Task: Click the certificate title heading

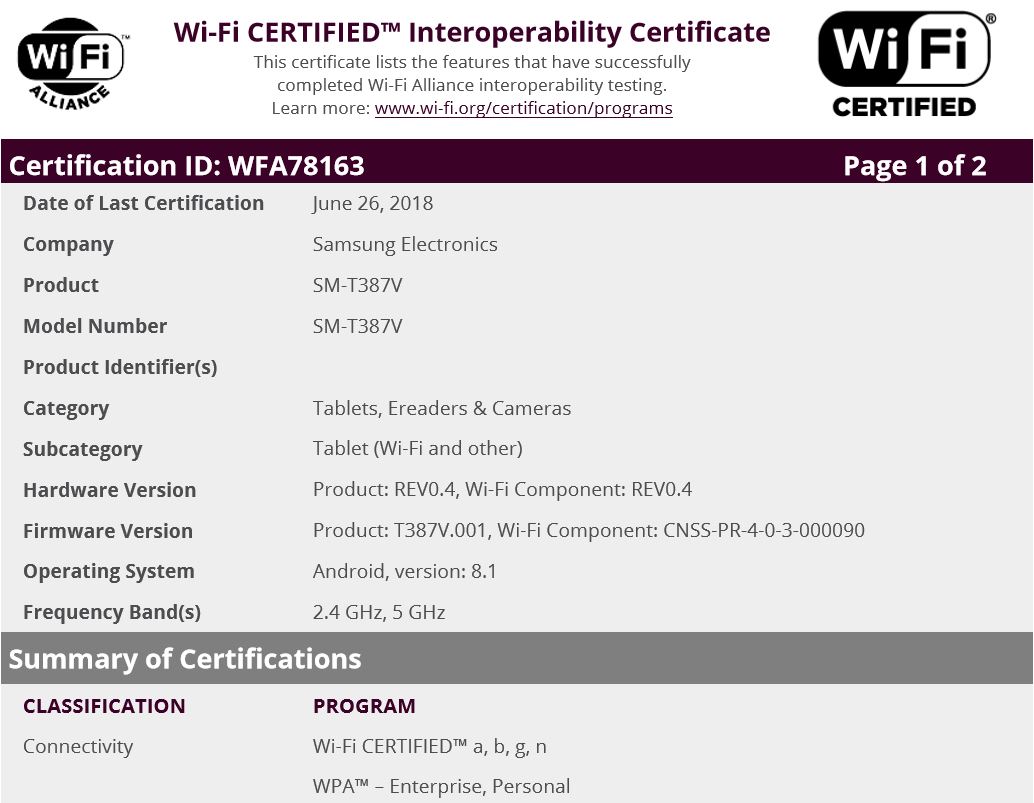Action: coord(472,32)
